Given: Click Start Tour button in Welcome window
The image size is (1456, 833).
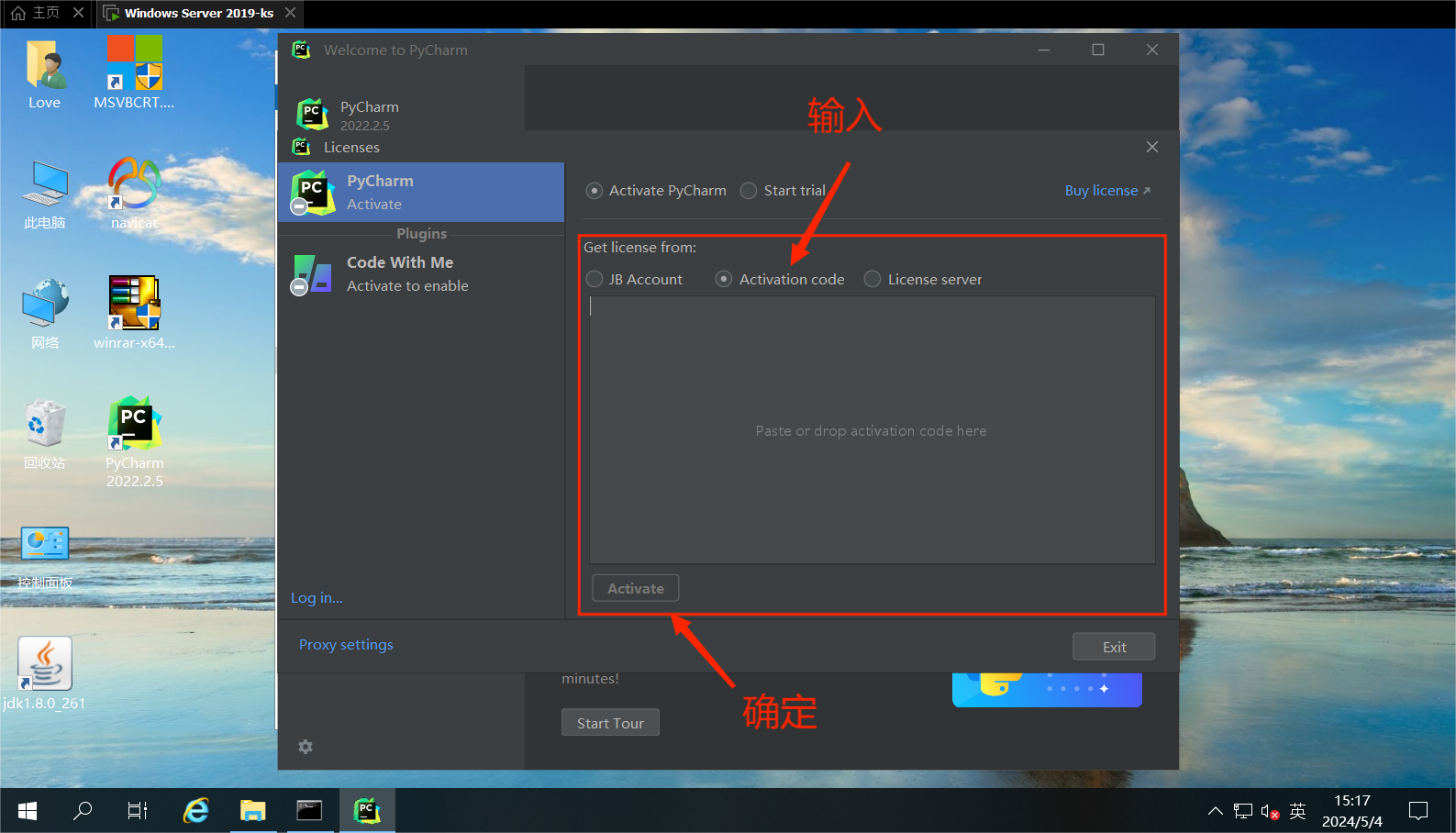Looking at the screenshot, I should click(x=610, y=723).
